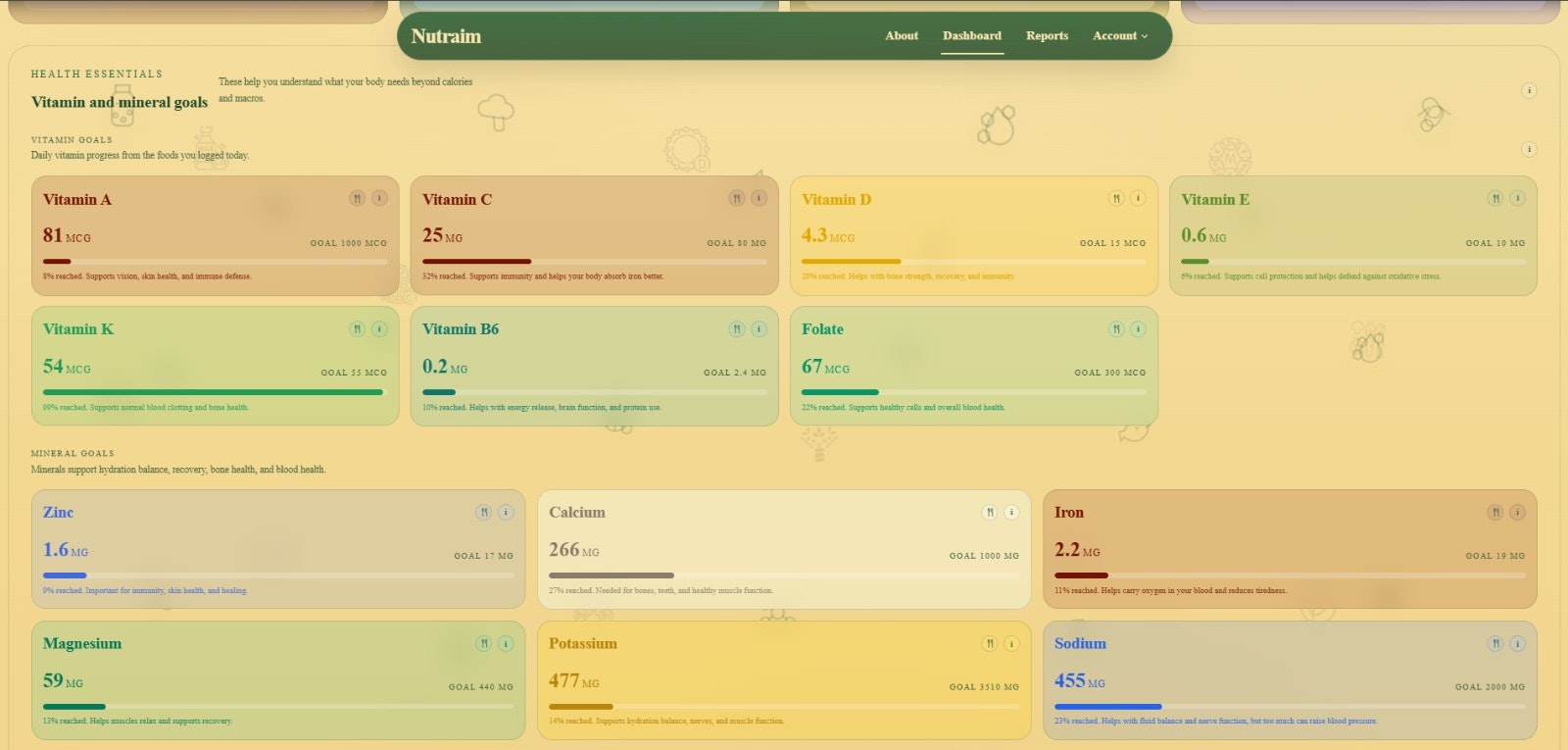Viewport: 1568px width, 750px height.
Task: Select the Folate card title
Action: 822,329
